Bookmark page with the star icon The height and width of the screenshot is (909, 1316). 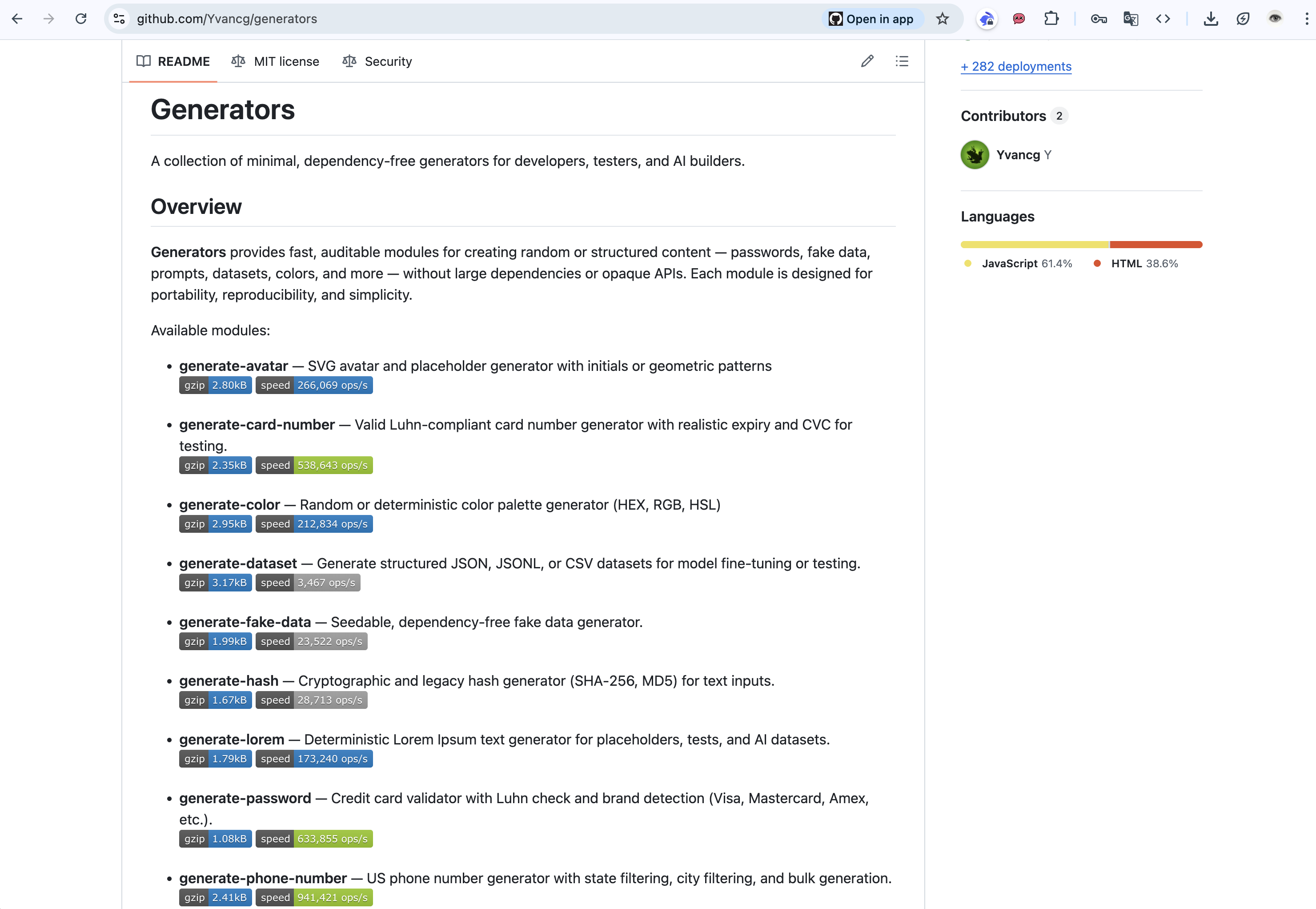(x=943, y=19)
